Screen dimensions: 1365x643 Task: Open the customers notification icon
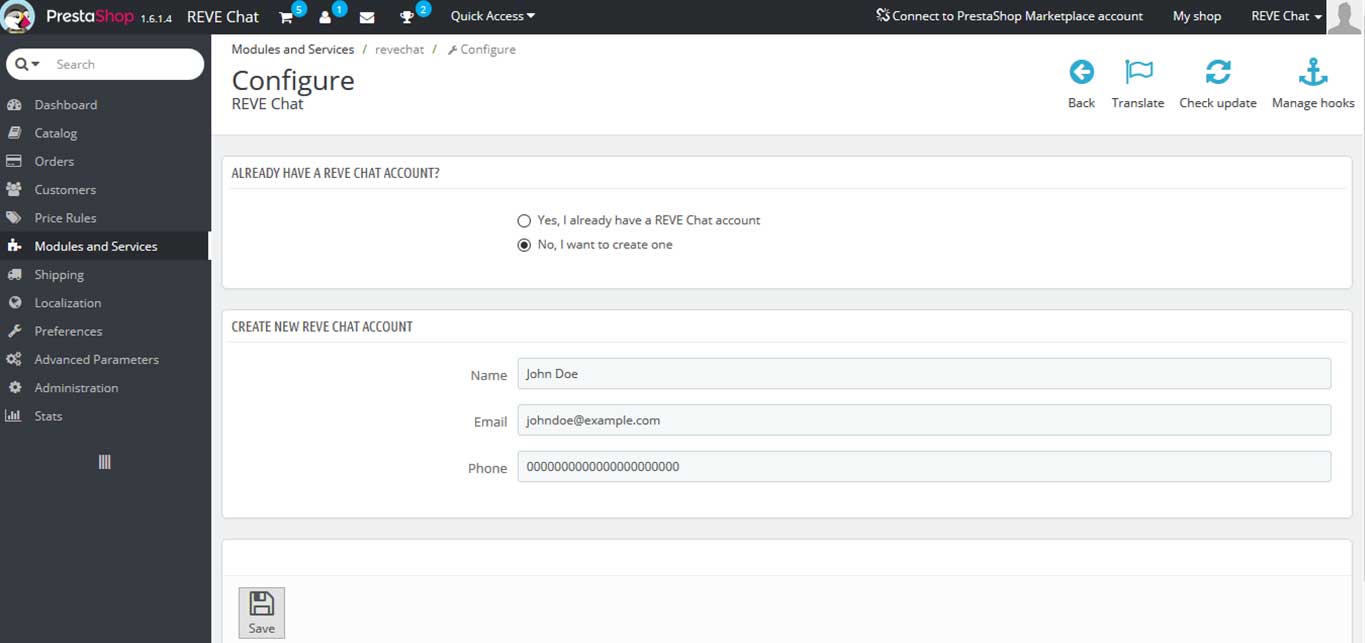tap(325, 17)
